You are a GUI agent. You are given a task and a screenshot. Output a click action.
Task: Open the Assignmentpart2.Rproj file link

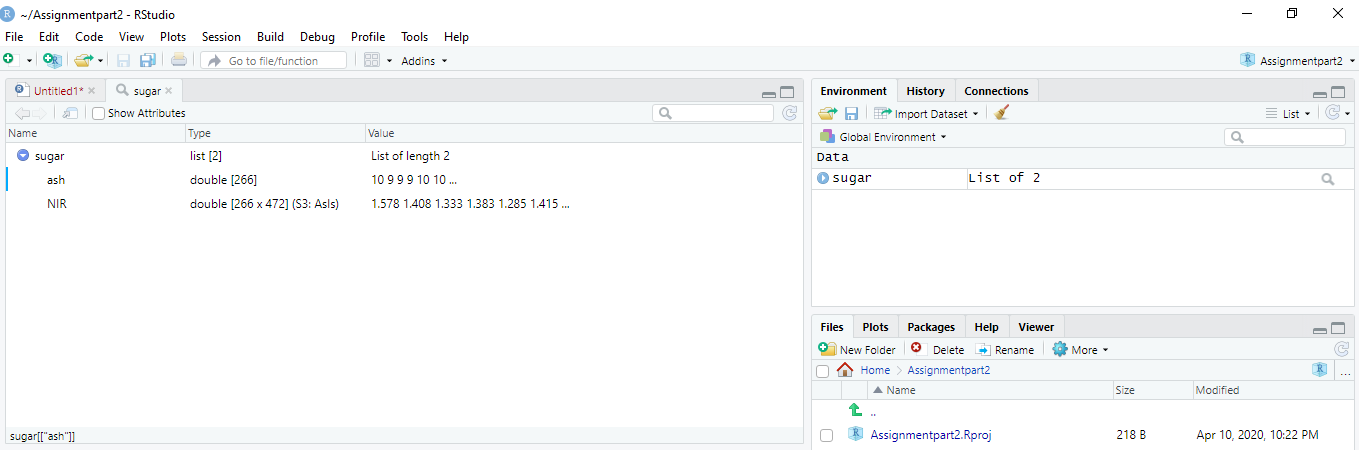(x=931, y=435)
